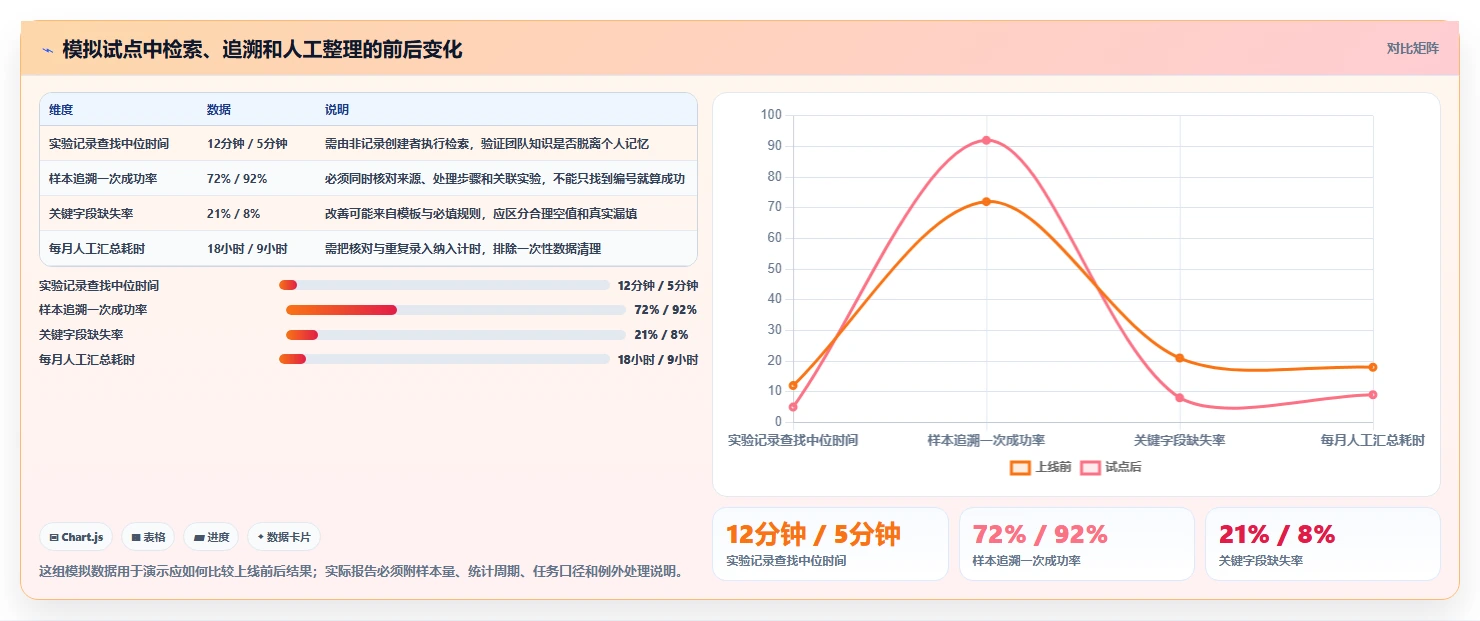This screenshot has width=1480, height=621.
Task: Click the panel title 模拟试点中检索、追溯和人工整理的前后变化
Action: click(x=262, y=50)
